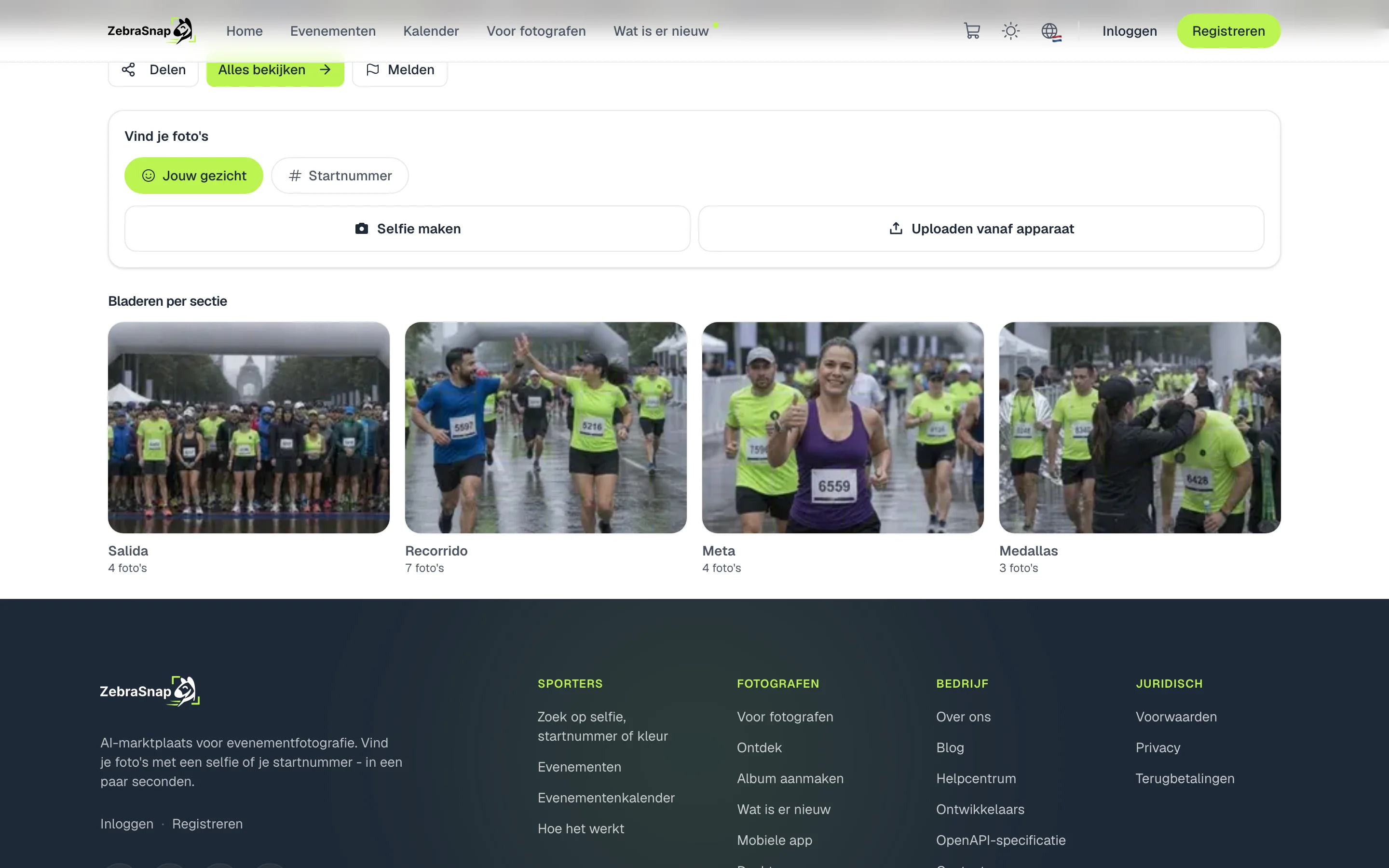
Task: Open the shopping cart icon
Action: coord(972,31)
